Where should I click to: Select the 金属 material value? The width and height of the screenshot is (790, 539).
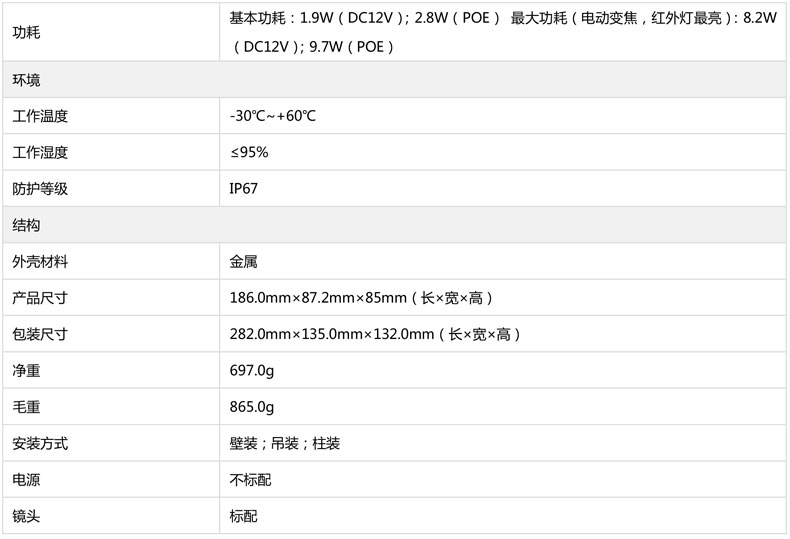tap(244, 261)
